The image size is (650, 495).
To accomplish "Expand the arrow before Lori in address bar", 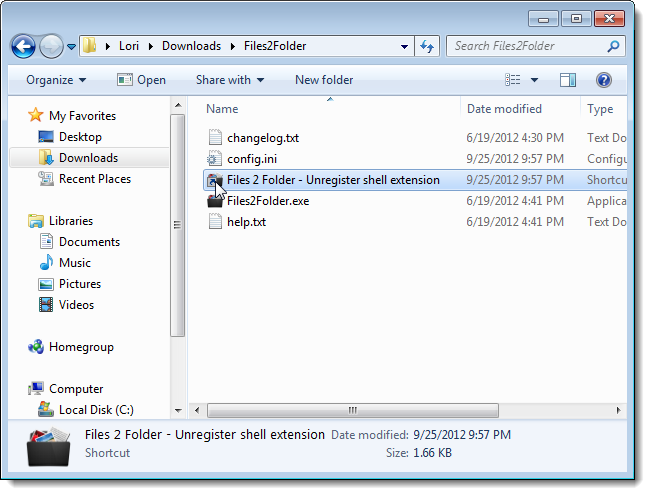I will coord(108,46).
